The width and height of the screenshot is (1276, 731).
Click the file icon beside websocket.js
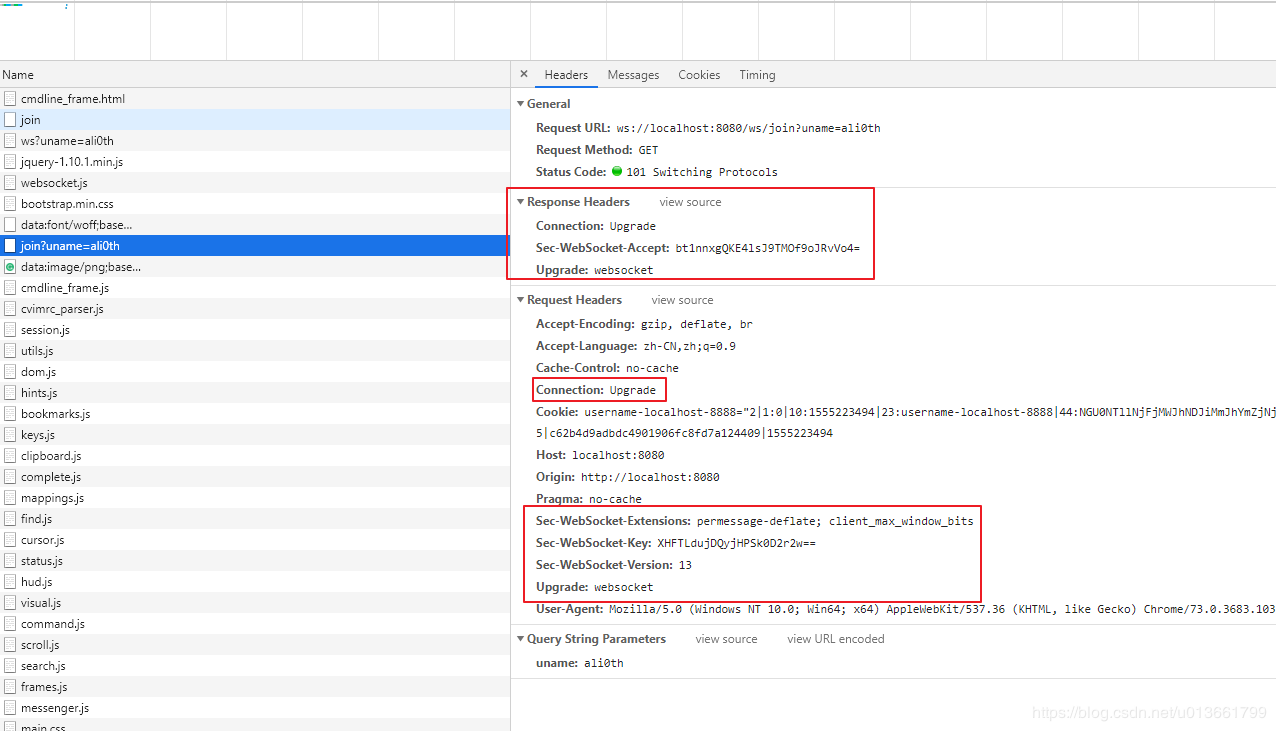(10, 183)
